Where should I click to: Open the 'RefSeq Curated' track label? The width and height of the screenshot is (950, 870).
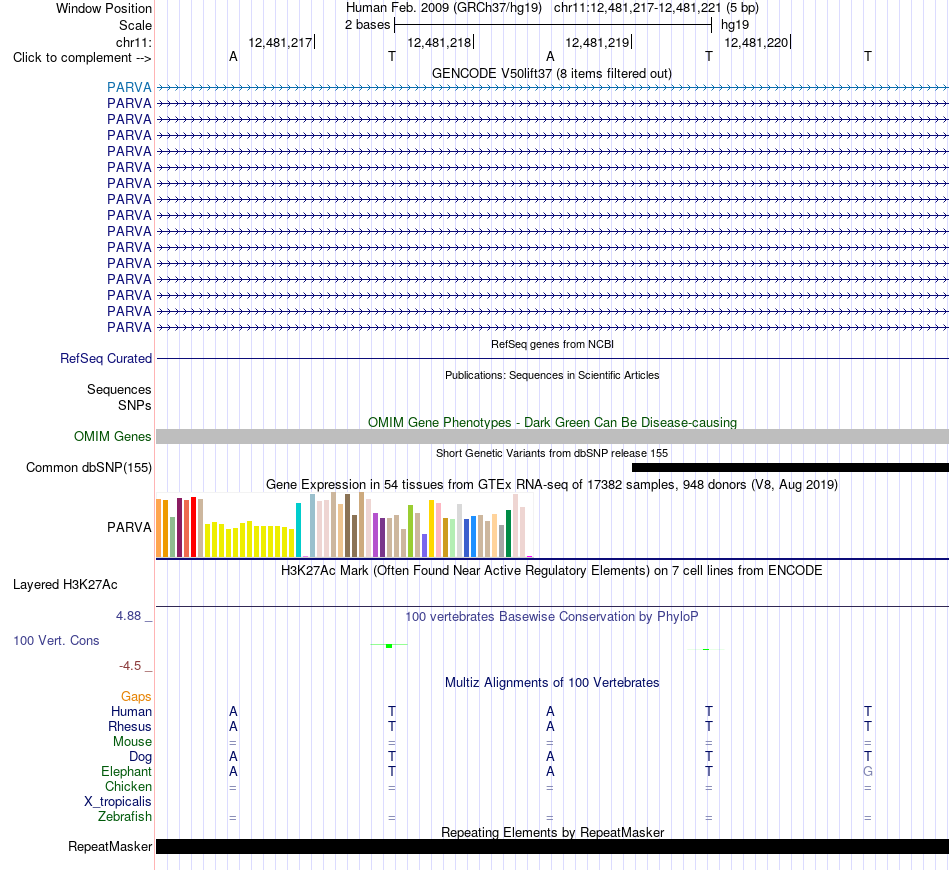[106, 359]
